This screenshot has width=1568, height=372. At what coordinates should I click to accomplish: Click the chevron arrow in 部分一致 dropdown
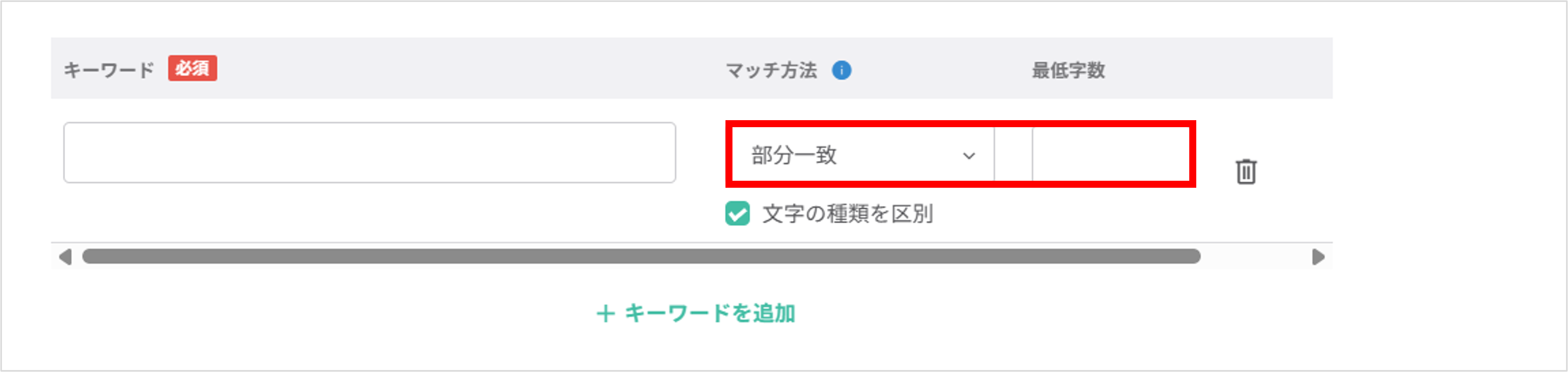(969, 156)
